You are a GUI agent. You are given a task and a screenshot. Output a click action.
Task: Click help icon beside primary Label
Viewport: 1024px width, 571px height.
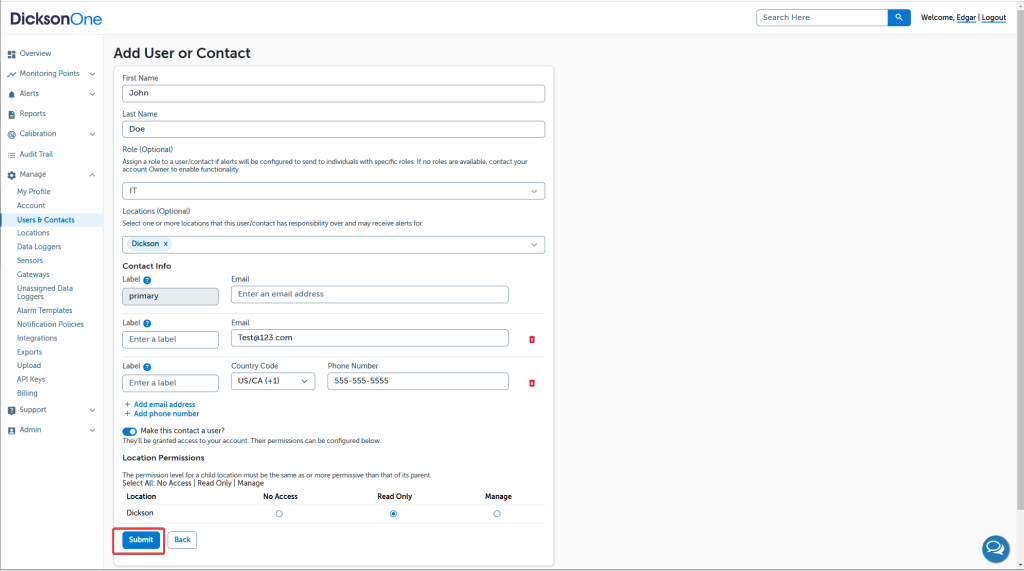pos(147,280)
